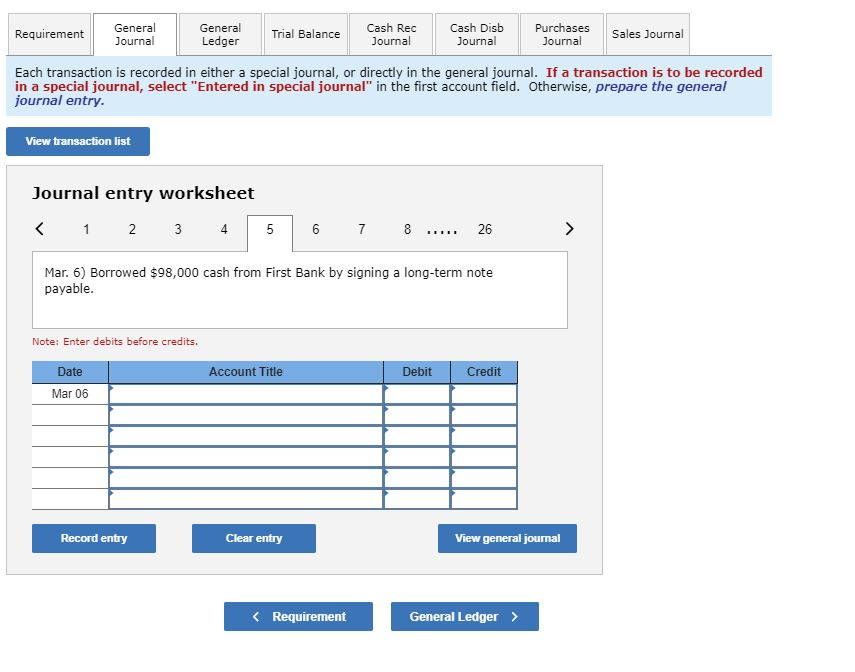Click the Record entry button

pyautogui.click(x=93, y=538)
